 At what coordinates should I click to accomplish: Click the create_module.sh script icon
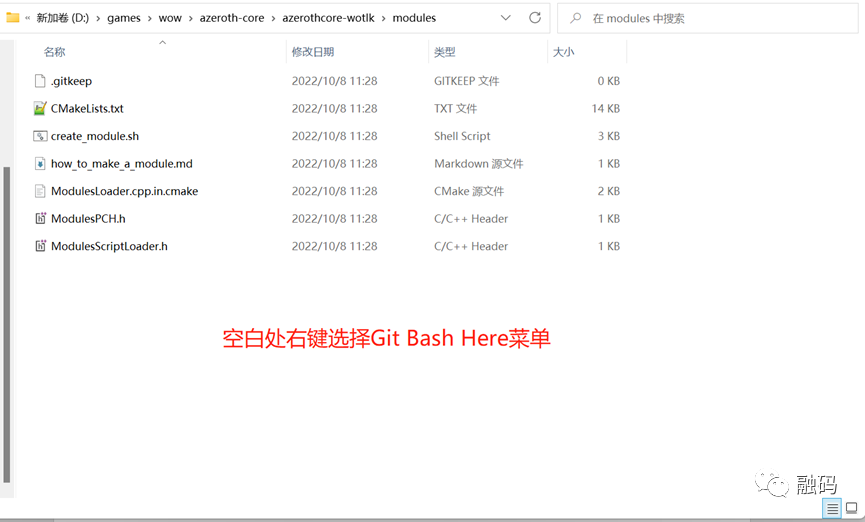40,136
